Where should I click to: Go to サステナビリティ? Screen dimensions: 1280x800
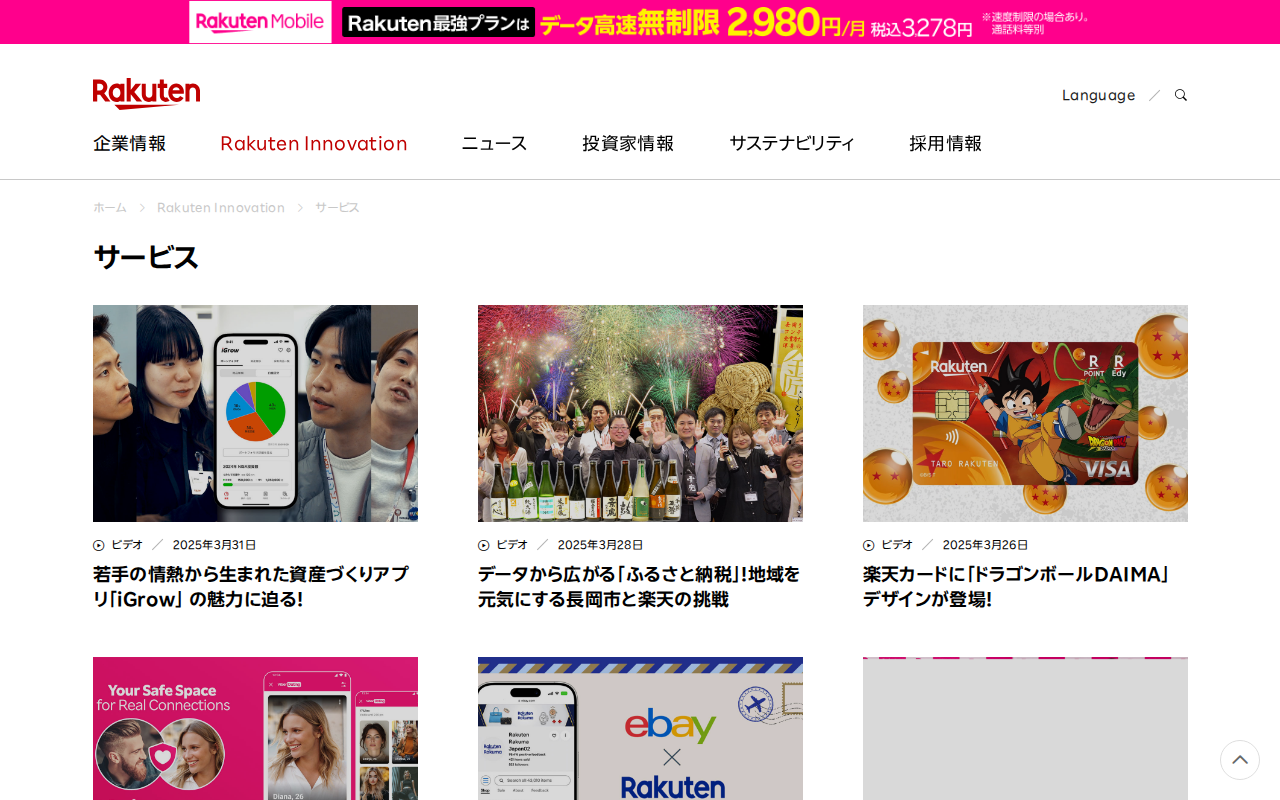point(791,142)
